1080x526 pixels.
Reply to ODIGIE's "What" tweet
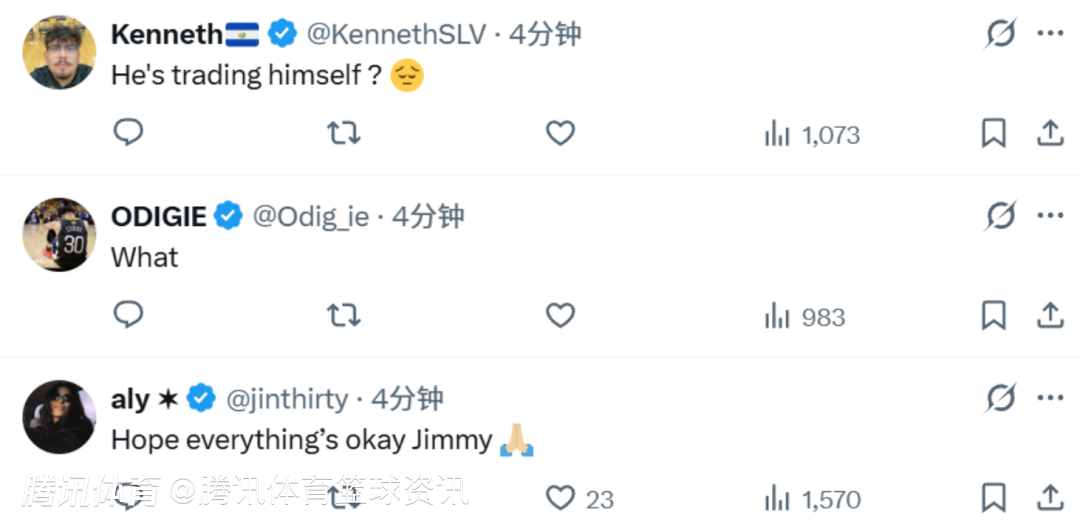(x=128, y=316)
